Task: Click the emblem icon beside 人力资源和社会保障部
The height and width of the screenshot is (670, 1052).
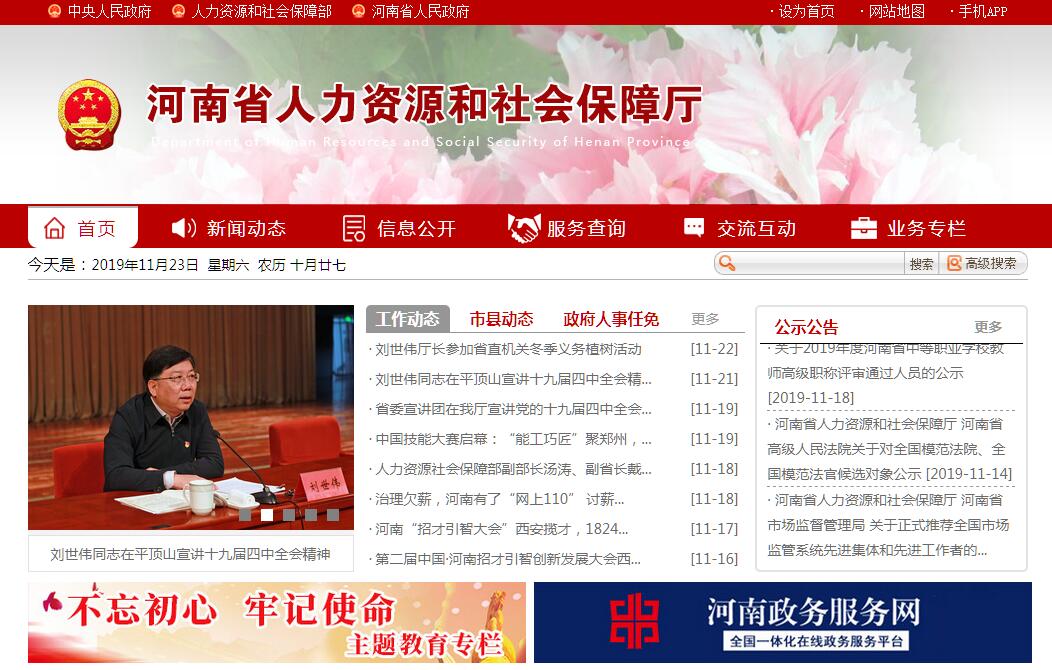Action: [x=178, y=11]
